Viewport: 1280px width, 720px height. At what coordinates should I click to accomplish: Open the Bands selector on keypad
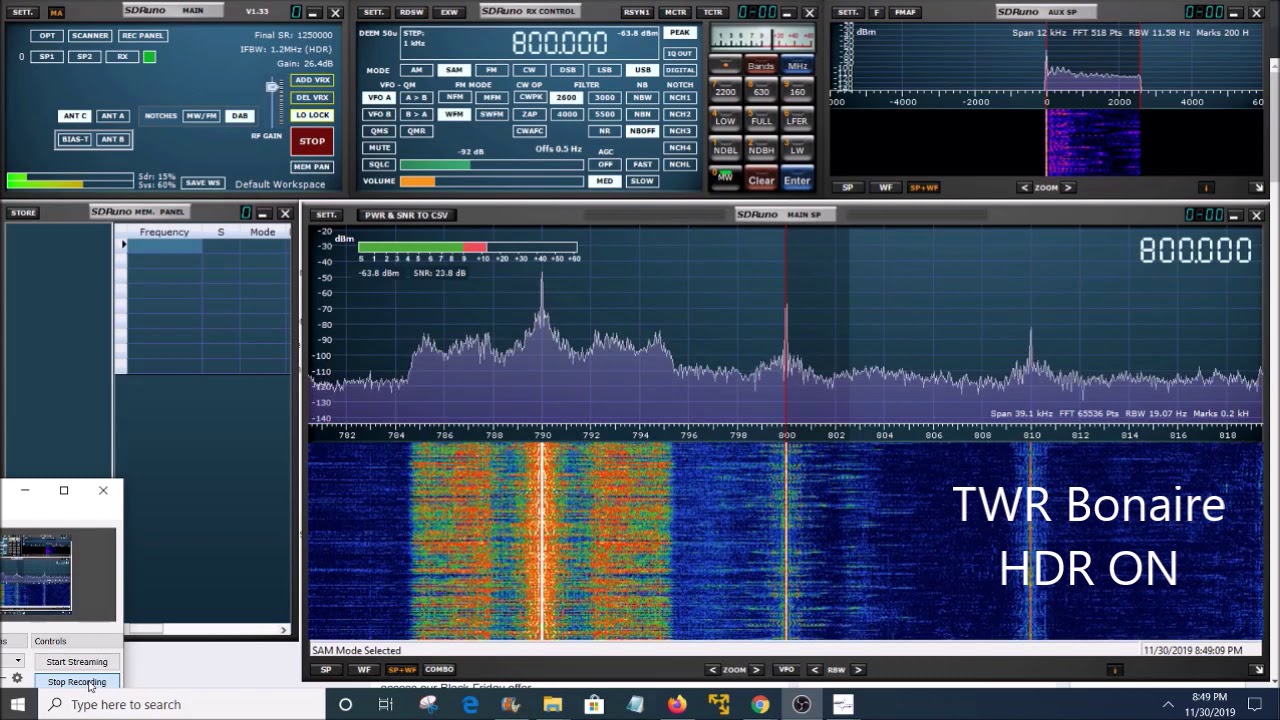pyautogui.click(x=761, y=67)
